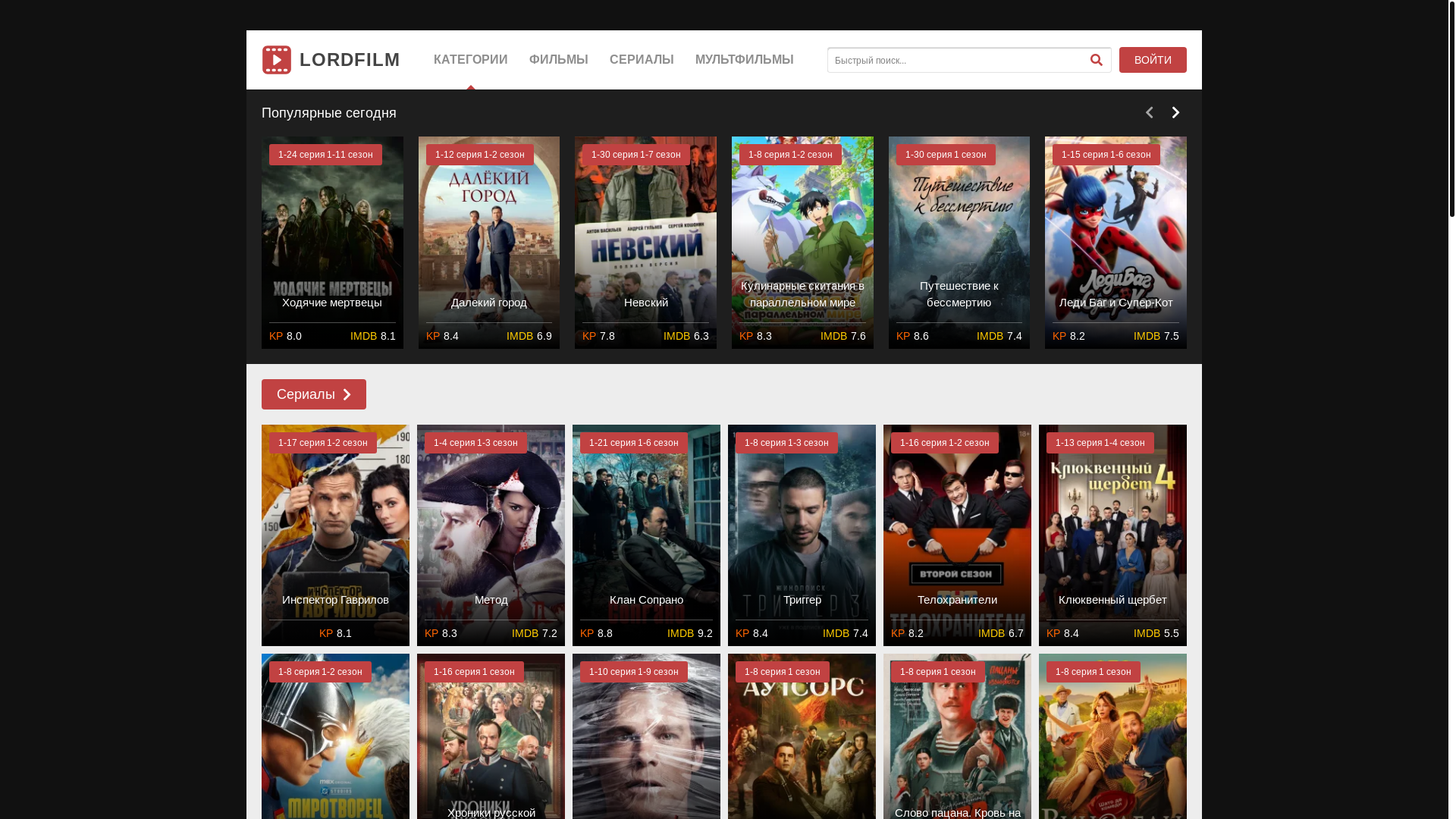Open the Невский series poster
Viewport: 1456px width, 819px height.
click(645, 243)
